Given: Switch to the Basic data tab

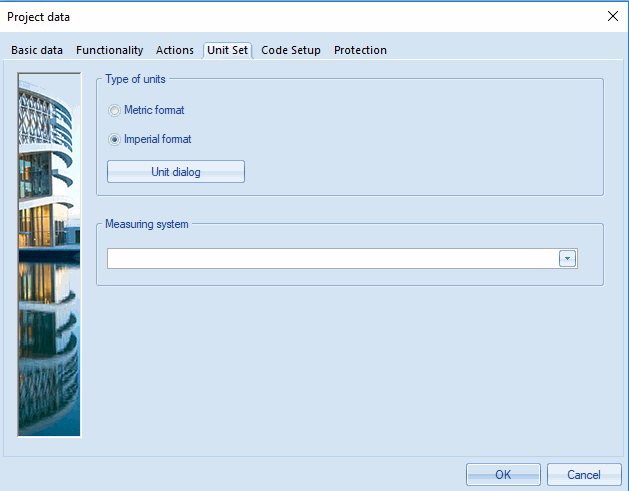Looking at the screenshot, I should [37, 50].
